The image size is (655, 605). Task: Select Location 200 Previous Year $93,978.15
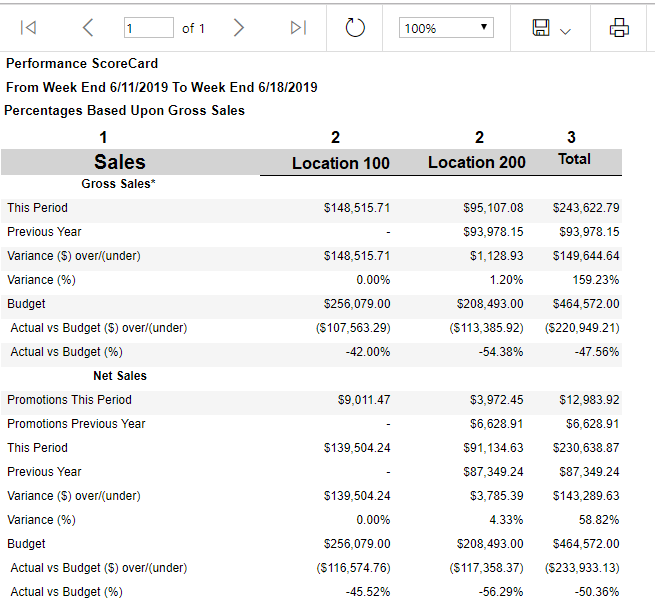[493, 232]
